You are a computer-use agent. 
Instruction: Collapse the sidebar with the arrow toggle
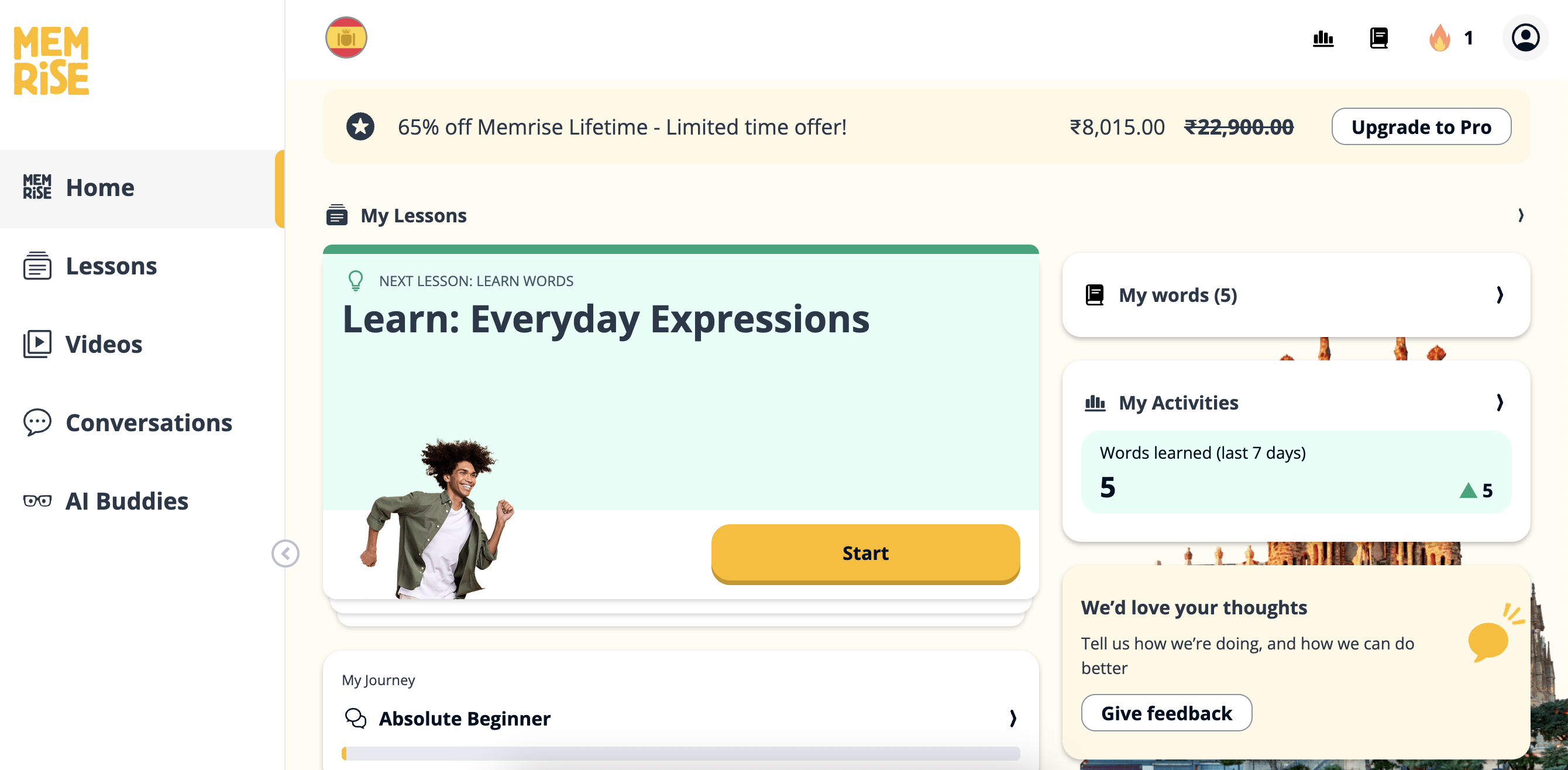286,554
